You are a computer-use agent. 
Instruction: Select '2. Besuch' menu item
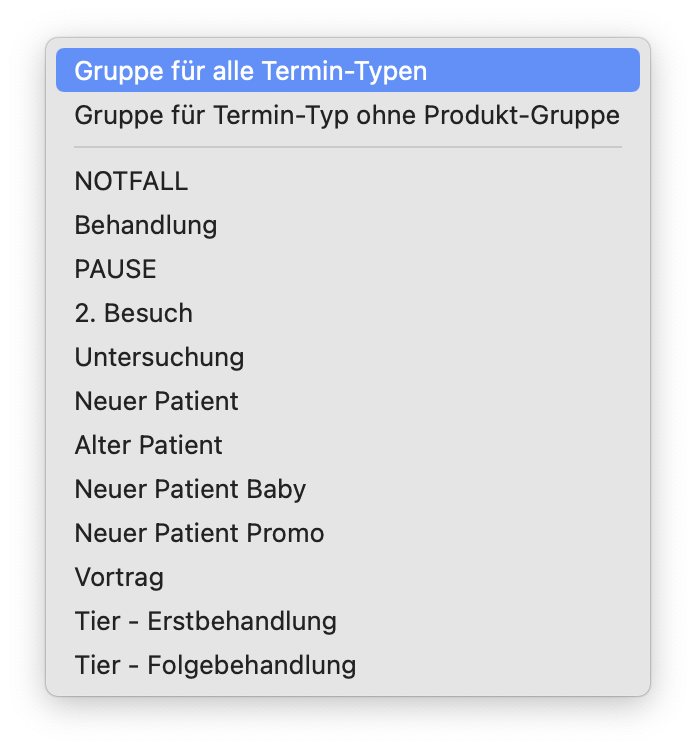point(134,313)
